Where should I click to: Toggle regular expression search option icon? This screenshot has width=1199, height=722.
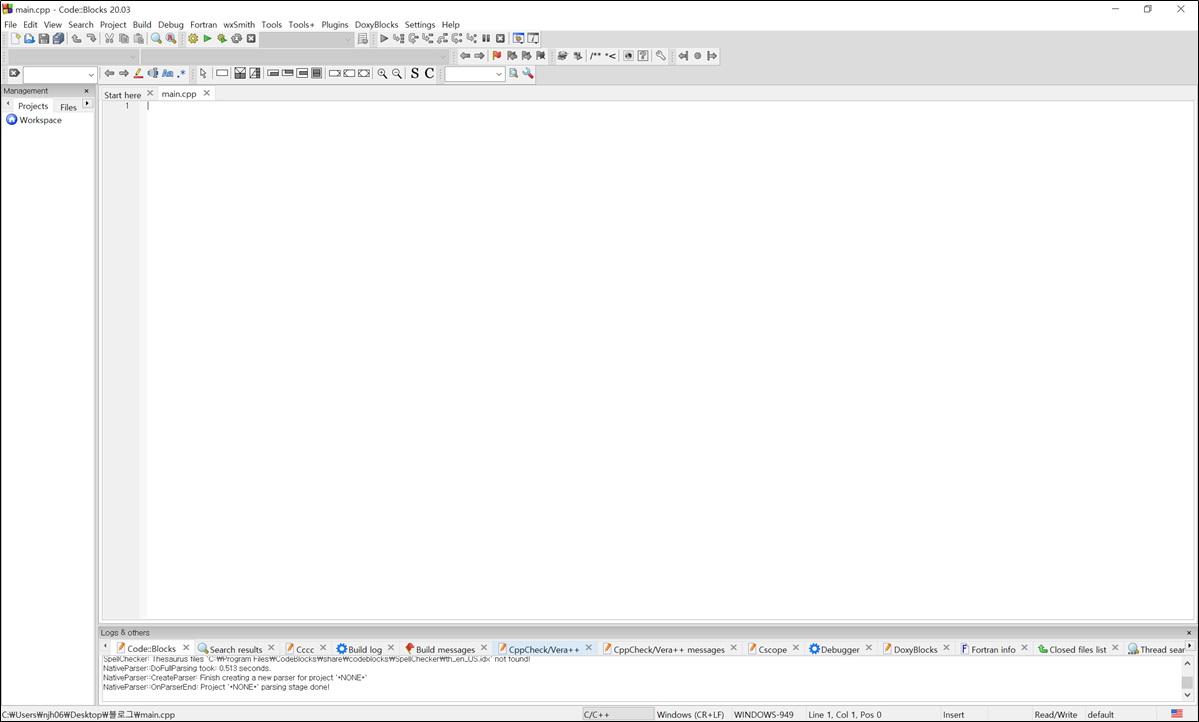tap(182, 73)
